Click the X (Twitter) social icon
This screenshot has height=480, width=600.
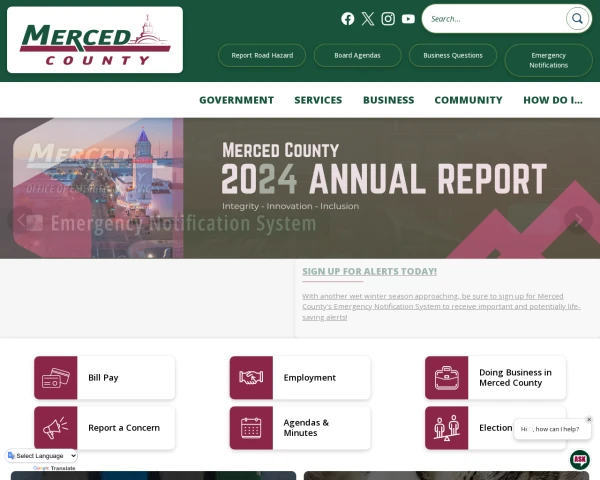(x=368, y=19)
